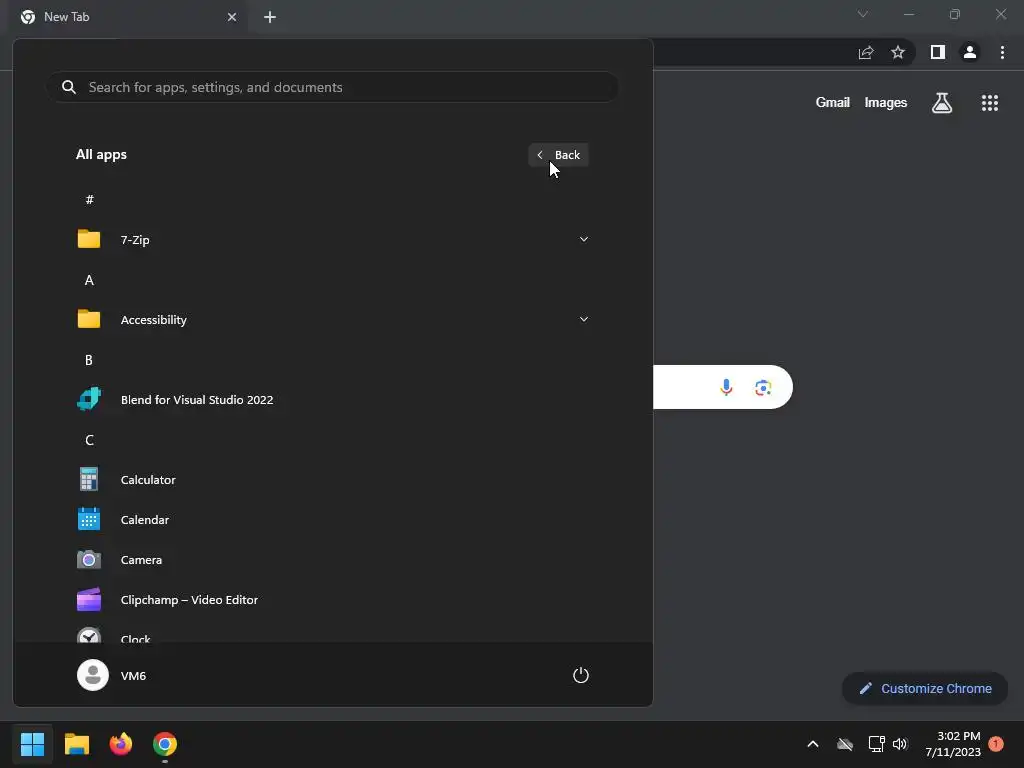Screen dimensions: 1024x768
Task: Open Chrome tab search dropdown arrow
Action: tap(863, 14)
